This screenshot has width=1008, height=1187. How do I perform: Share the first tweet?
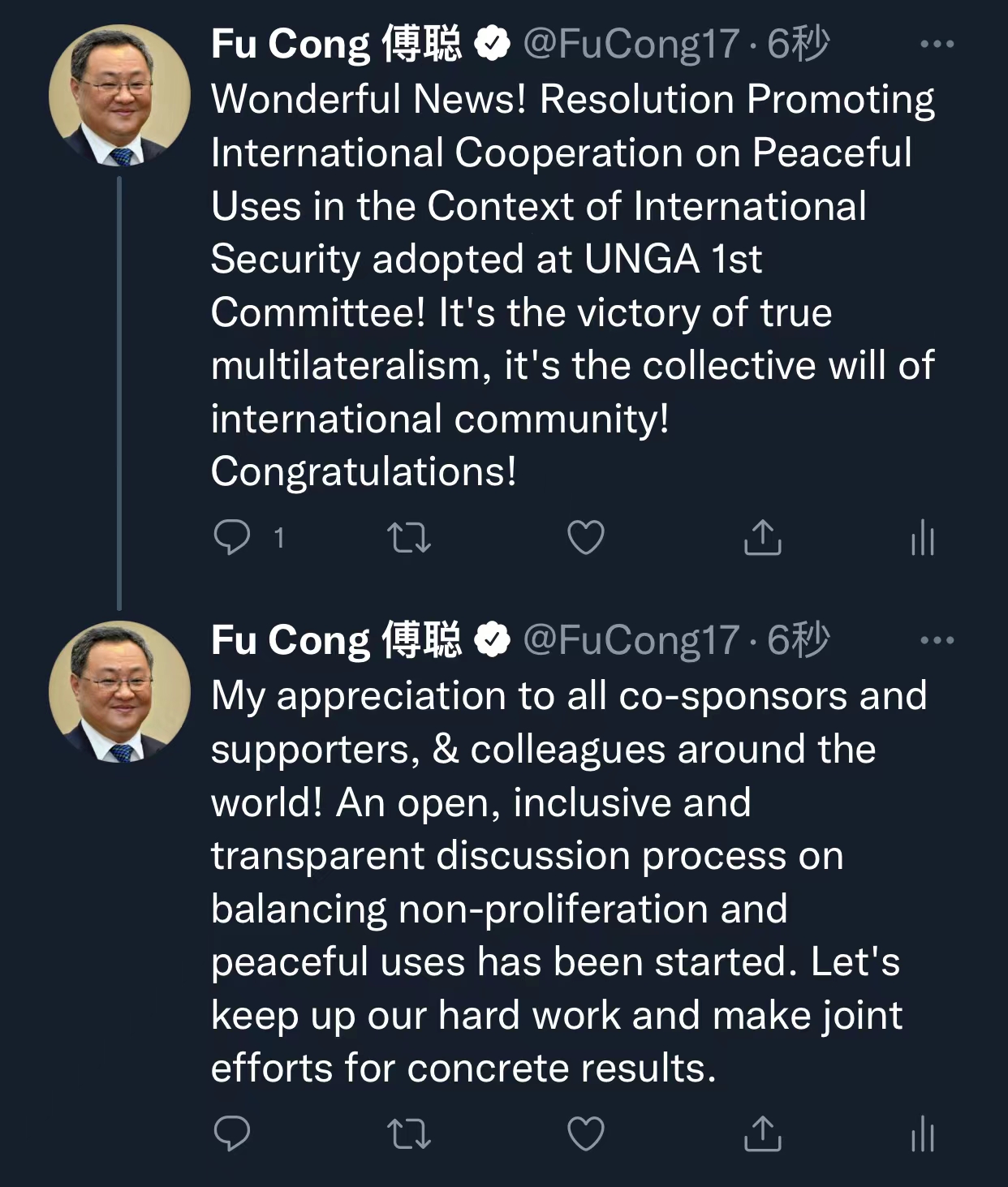point(762,537)
